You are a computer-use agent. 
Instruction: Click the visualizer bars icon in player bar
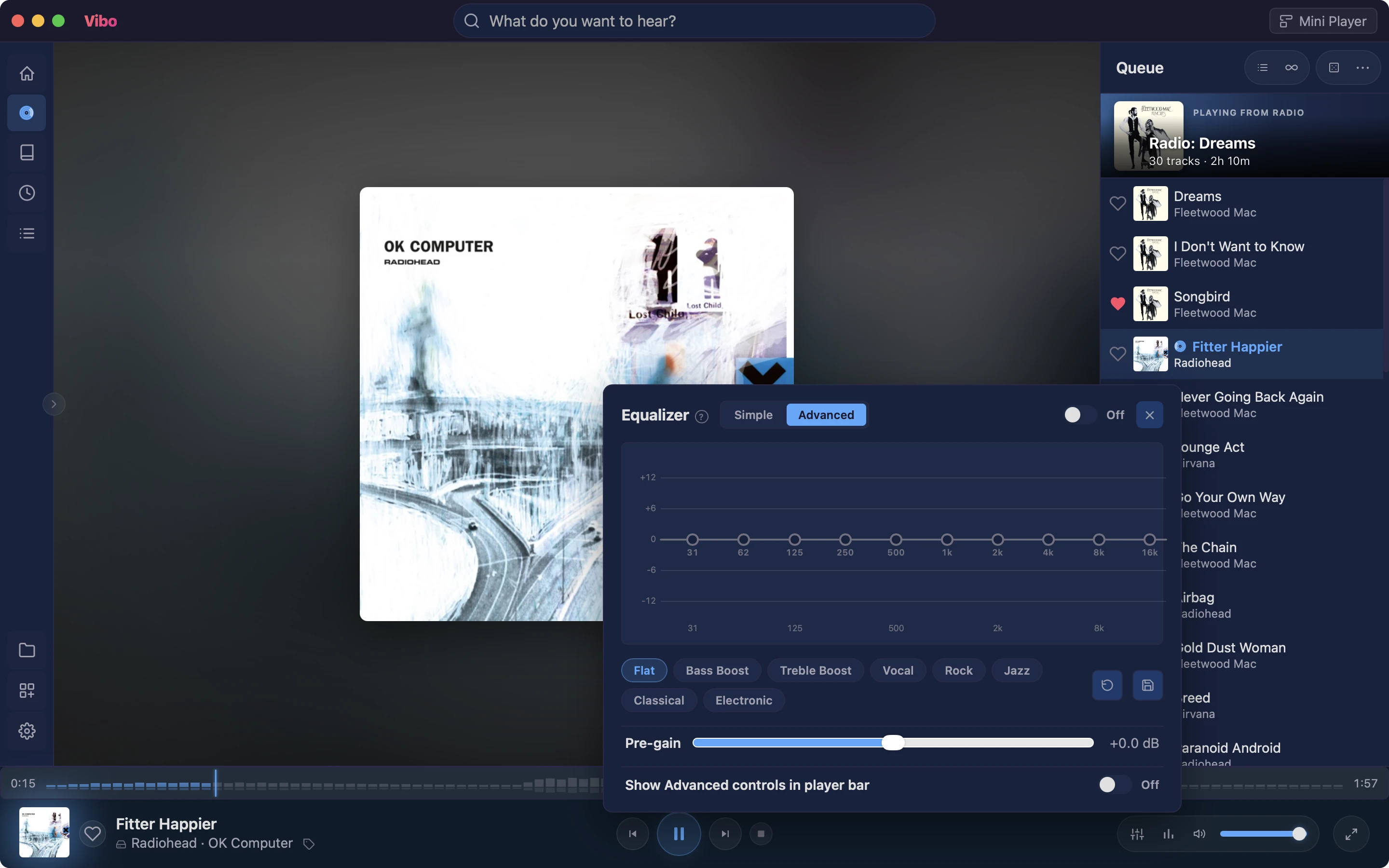pyautogui.click(x=1168, y=834)
